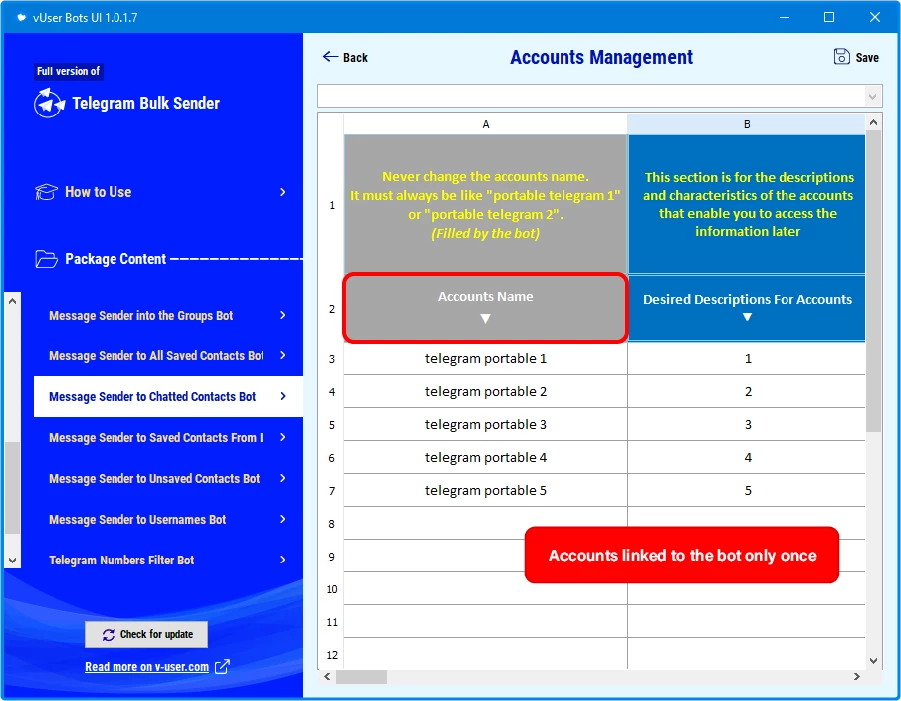Click the external link icon beside v-user.com

click(x=222, y=667)
